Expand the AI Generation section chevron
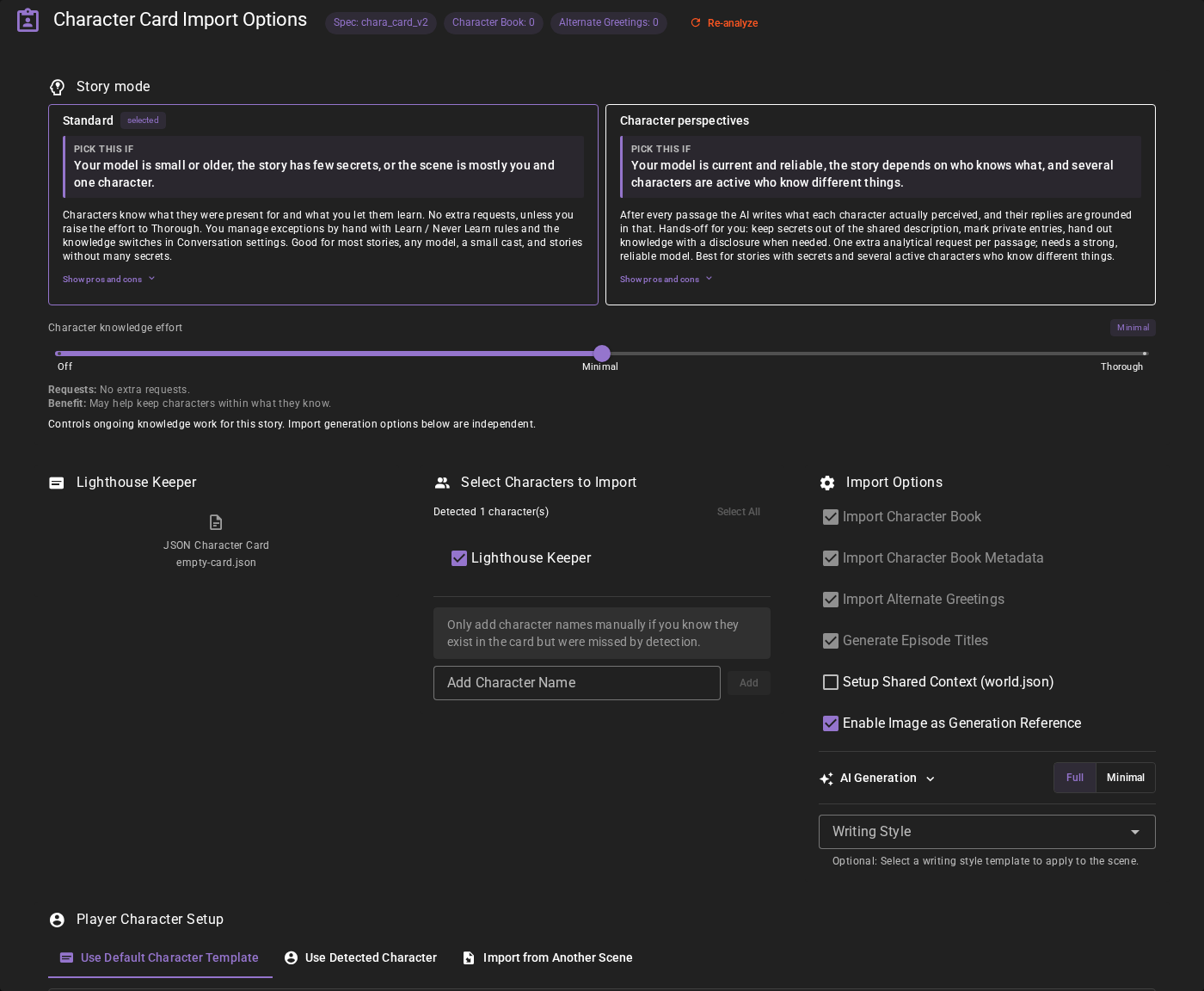Viewport: 1204px width, 991px height. pyautogui.click(x=931, y=779)
